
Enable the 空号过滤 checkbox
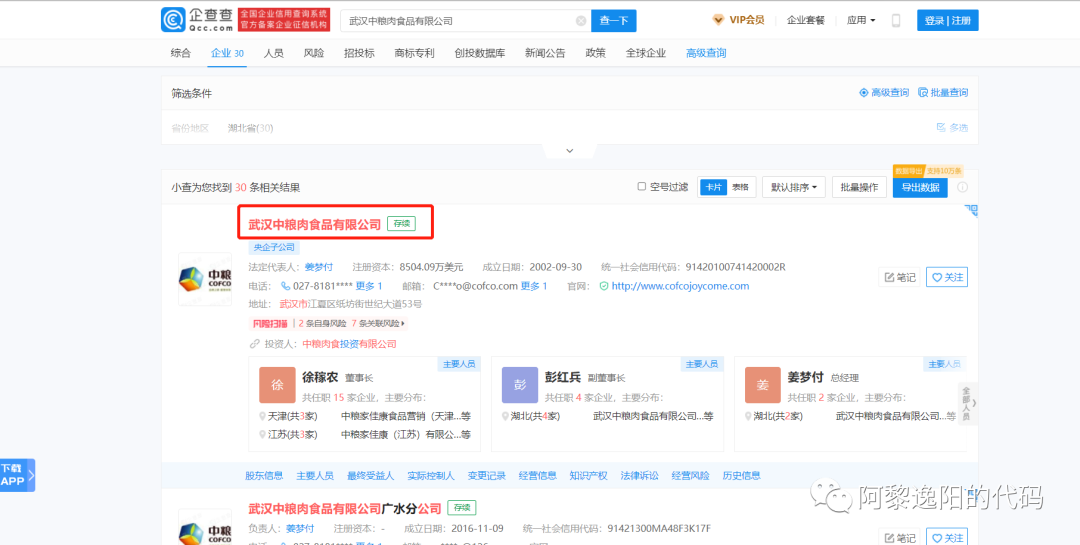642,187
